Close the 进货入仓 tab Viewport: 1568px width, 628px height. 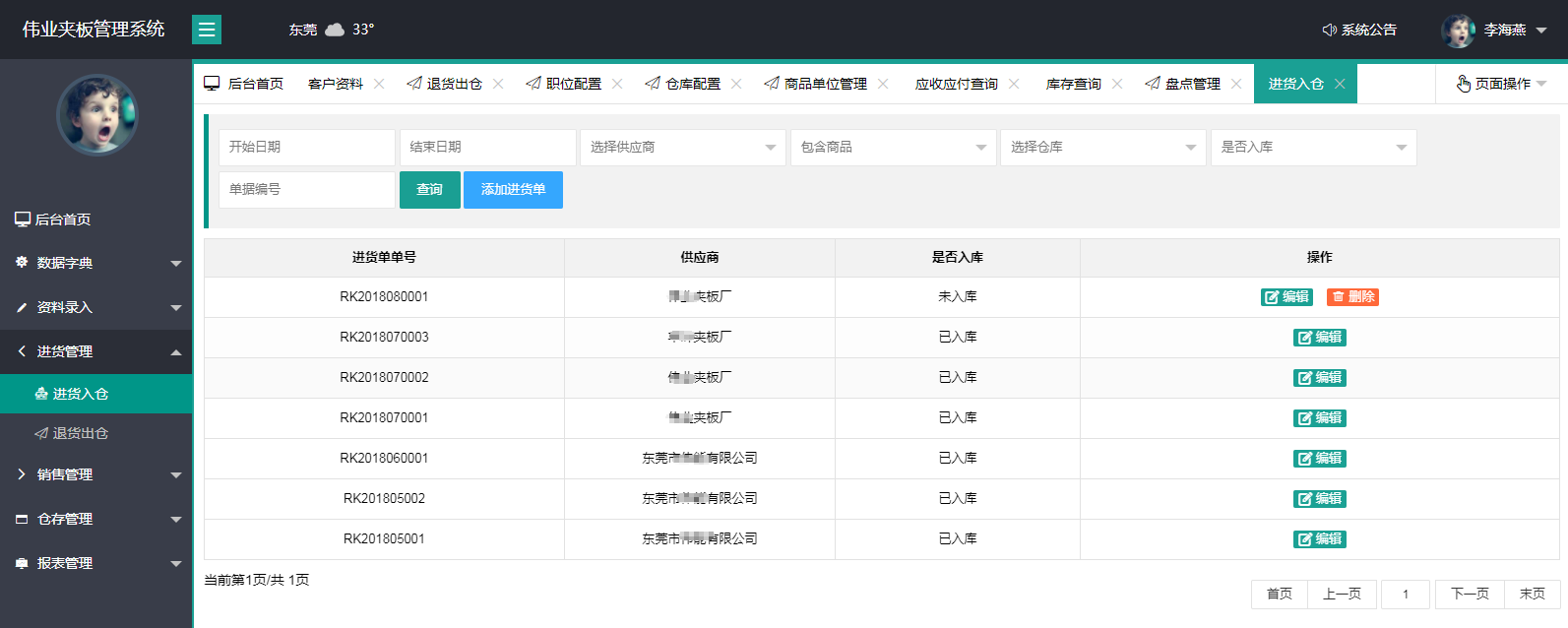point(1340,84)
